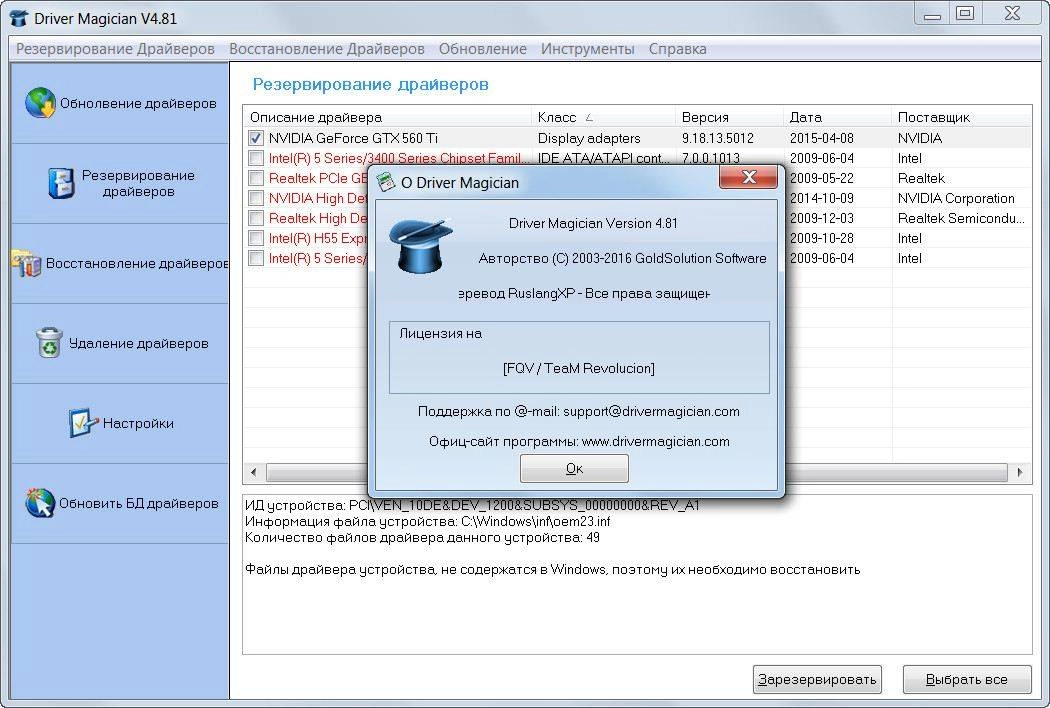Check the Intel(R) H55 Express driver checkbox
The height and width of the screenshot is (708, 1050).
click(255, 238)
